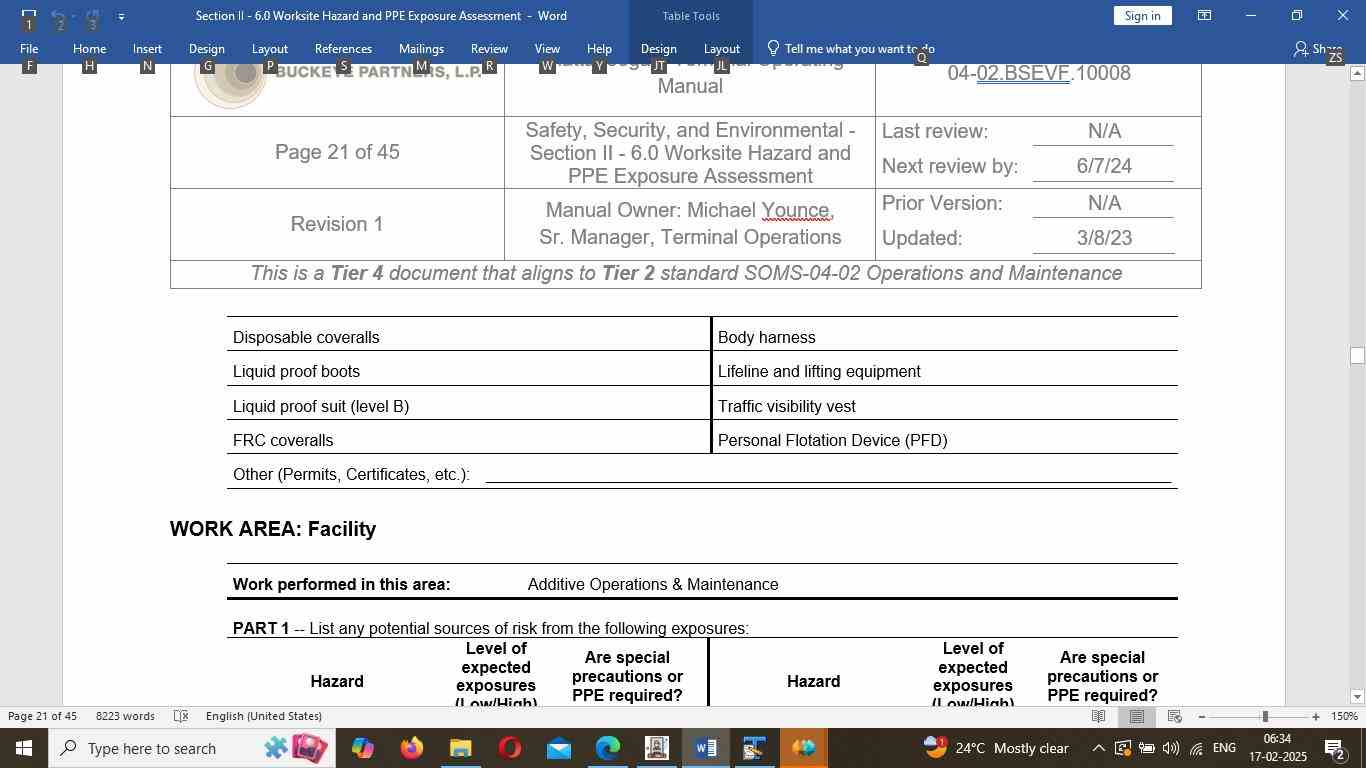Click the Sign in button
Image resolution: width=1366 pixels, height=768 pixels.
(x=1142, y=16)
